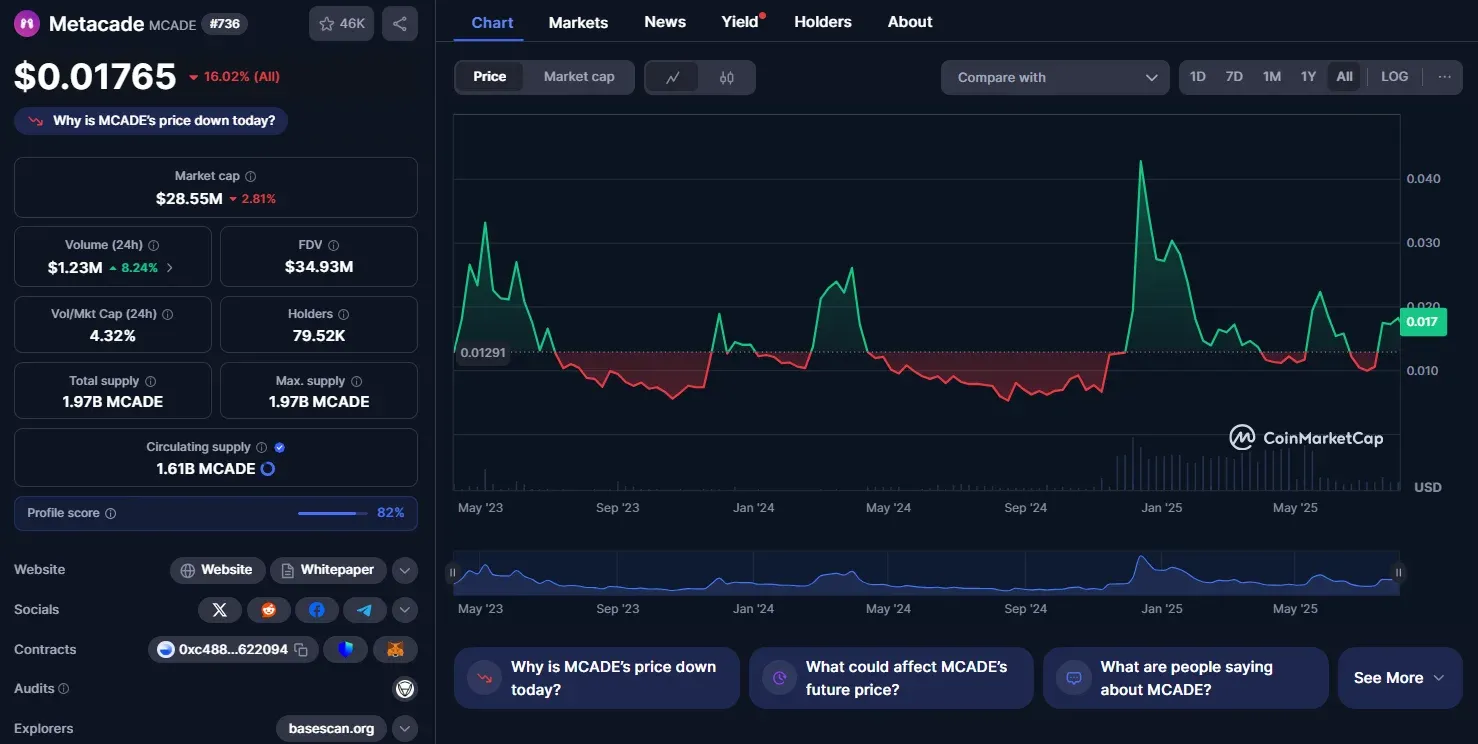Image resolution: width=1478 pixels, height=744 pixels.
Task: Select line chart type
Action: 674,77
